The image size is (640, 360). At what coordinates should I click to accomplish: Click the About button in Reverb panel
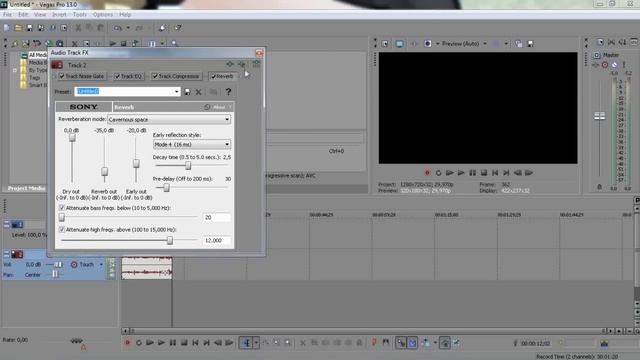(x=218, y=107)
